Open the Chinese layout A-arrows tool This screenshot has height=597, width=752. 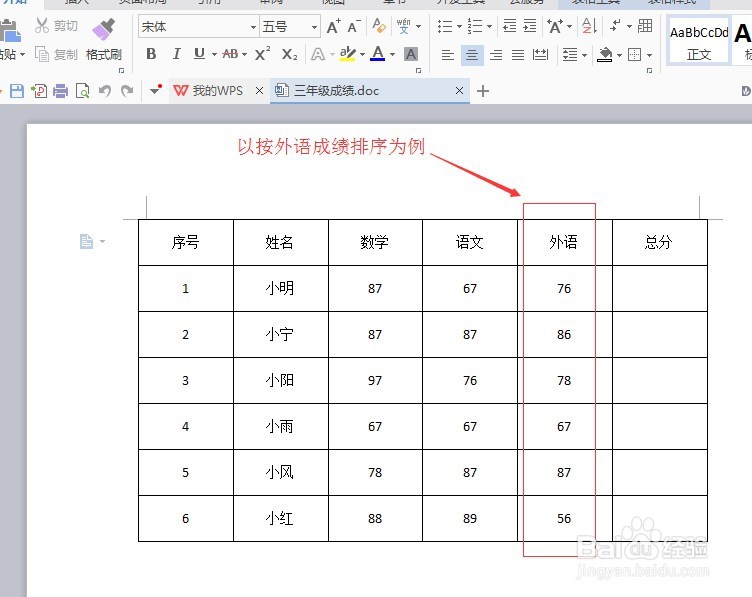[555, 26]
